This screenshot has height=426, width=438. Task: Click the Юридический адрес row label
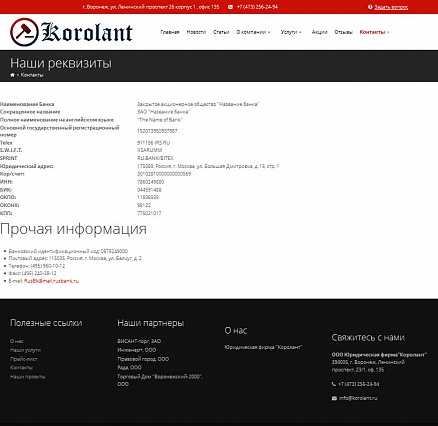point(27,166)
